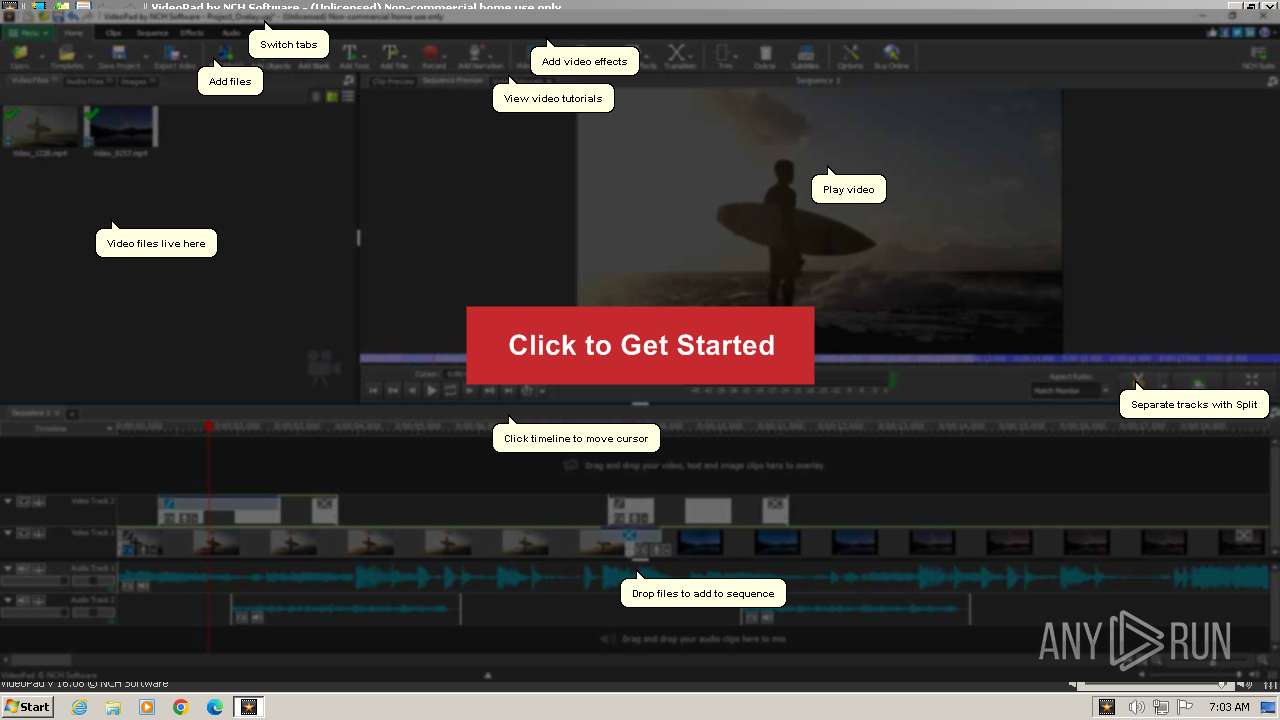Select the second video clip thumbnail in the bin
This screenshot has height=720, width=1280.
(120, 127)
